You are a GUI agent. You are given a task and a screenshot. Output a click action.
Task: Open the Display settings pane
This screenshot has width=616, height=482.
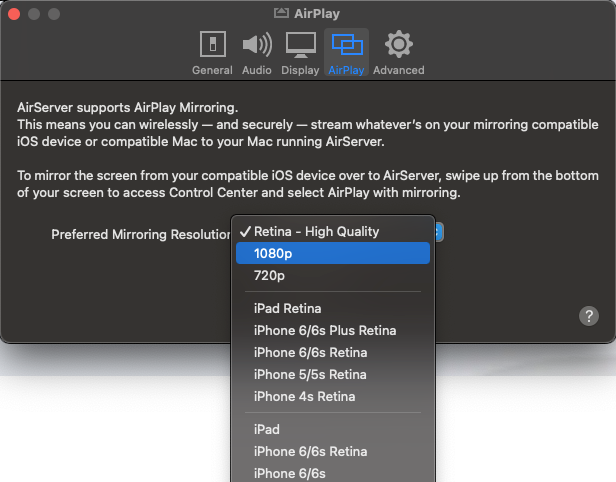tap(300, 52)
